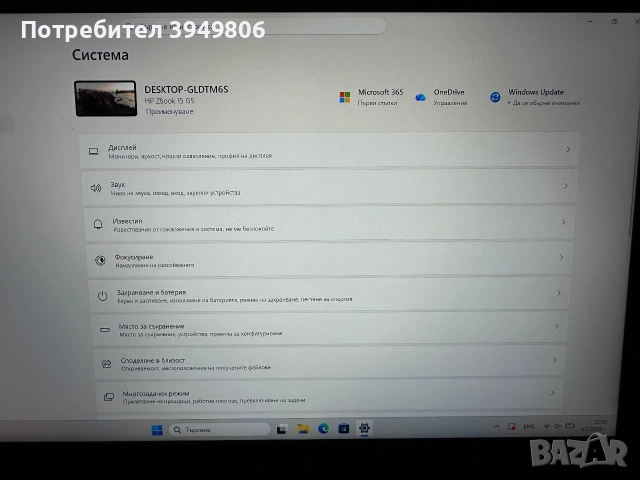Click the Преименуване rename link
Screen dimensions: 640x480
coord(170,111)
